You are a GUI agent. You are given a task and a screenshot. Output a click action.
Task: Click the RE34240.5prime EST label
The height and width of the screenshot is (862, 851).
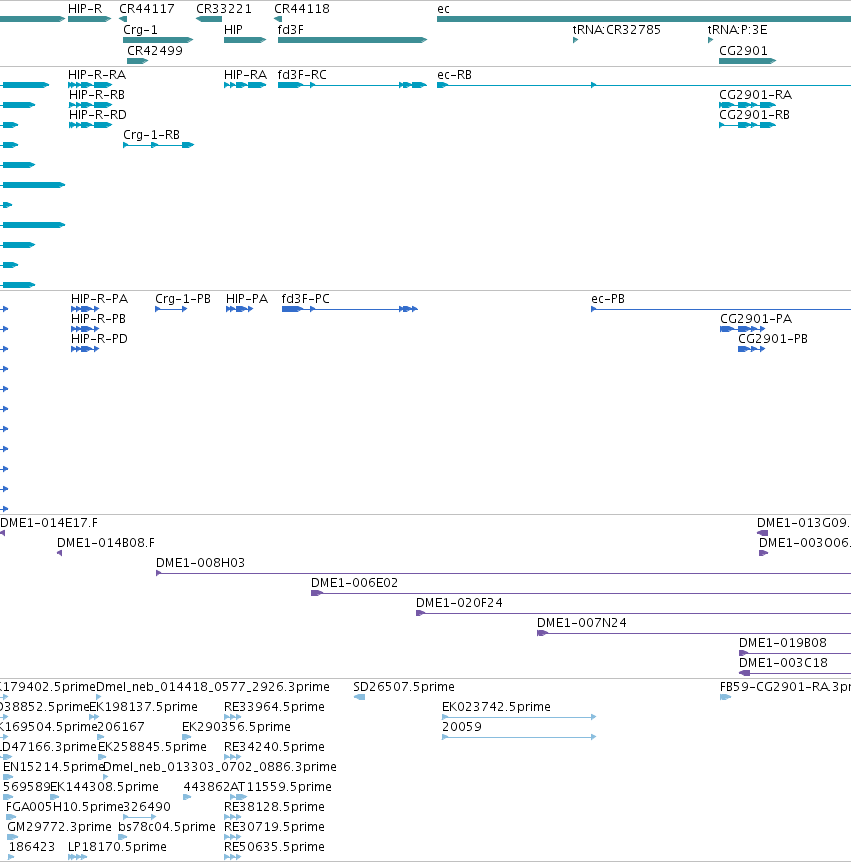(x=274, y=747)
